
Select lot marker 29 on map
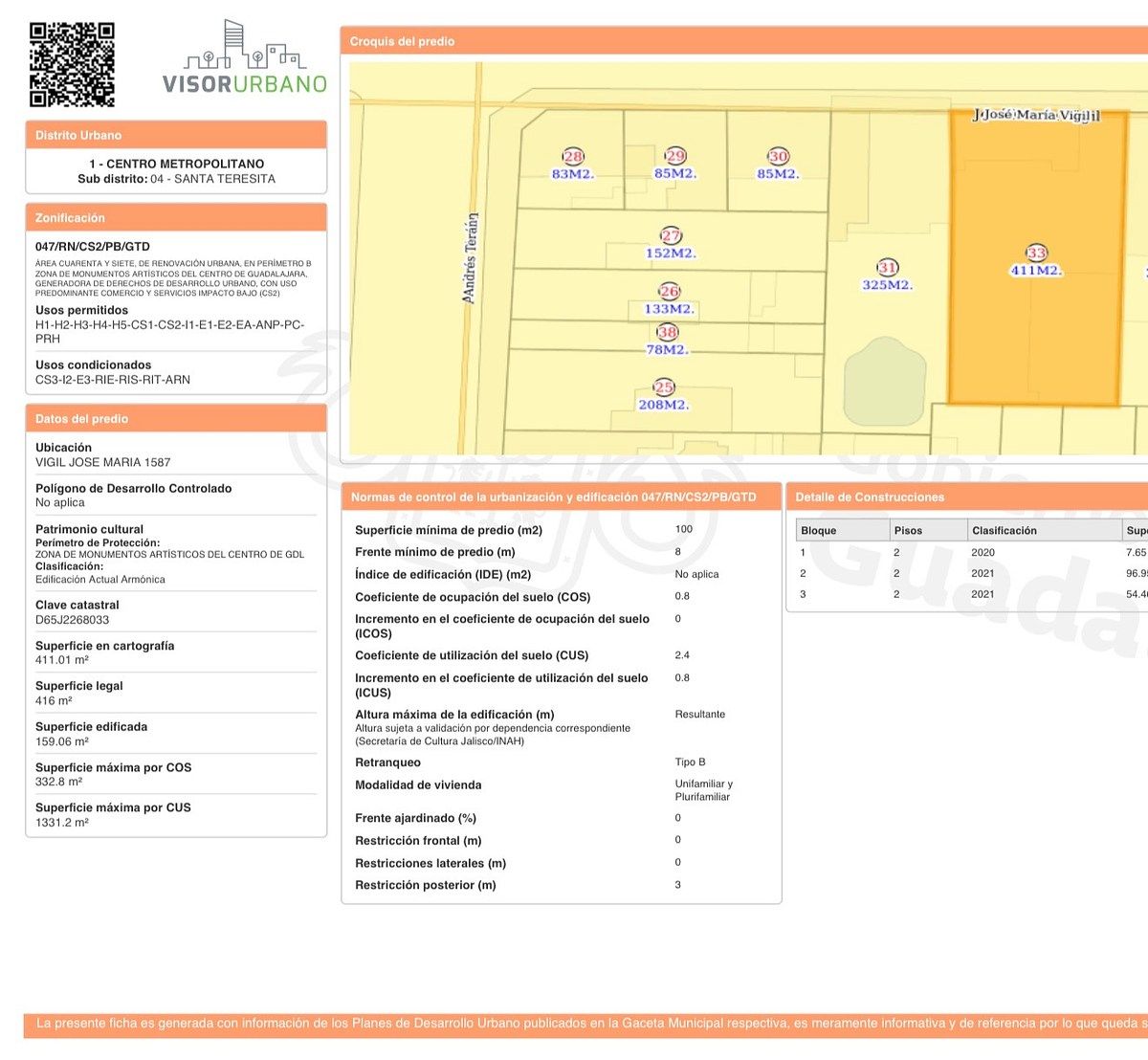pos(675,157)
